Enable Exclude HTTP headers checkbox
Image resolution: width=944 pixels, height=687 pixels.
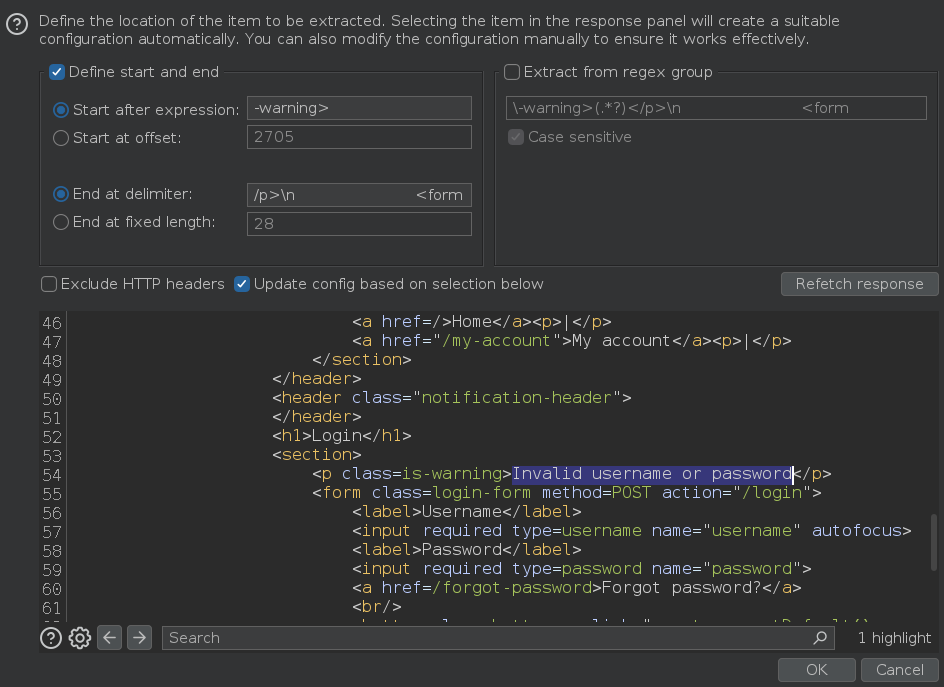tap(49, 284)
